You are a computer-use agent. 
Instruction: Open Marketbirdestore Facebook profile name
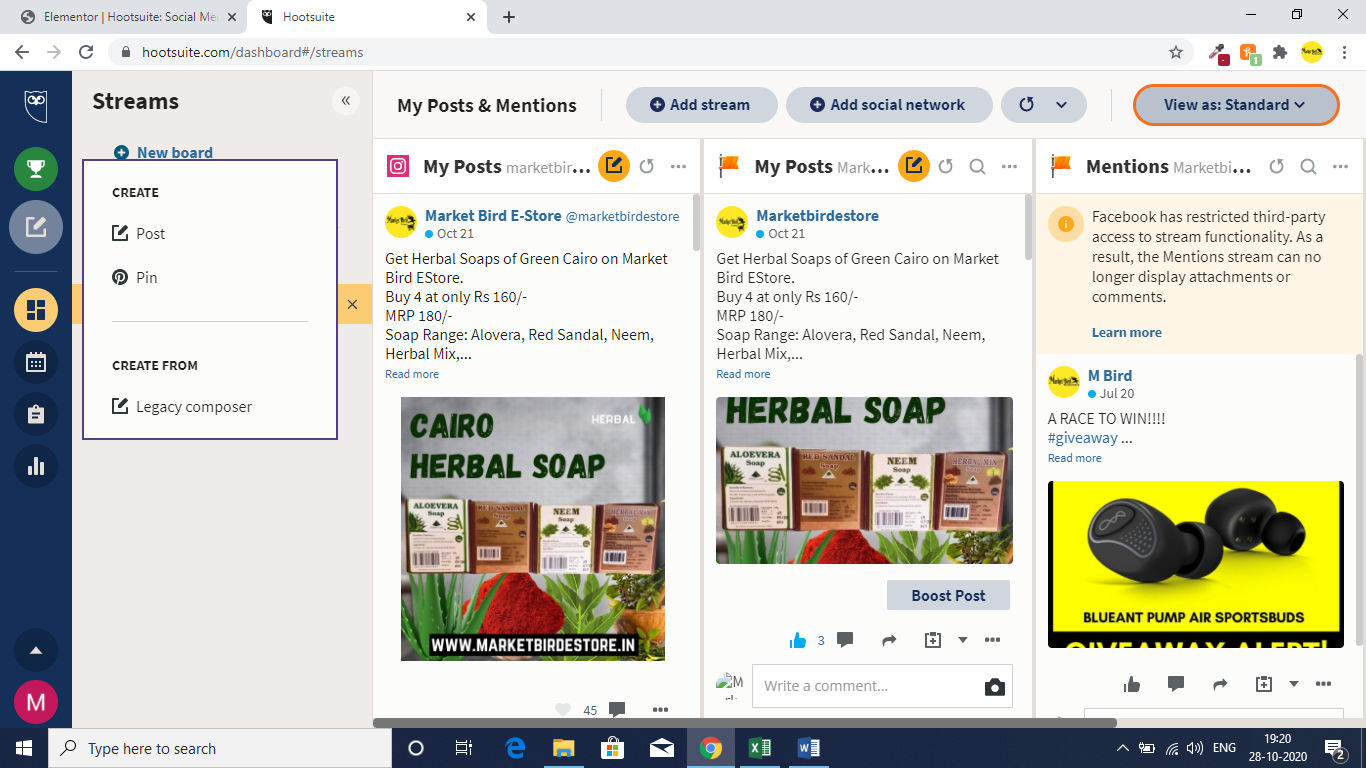pos(817,215)
